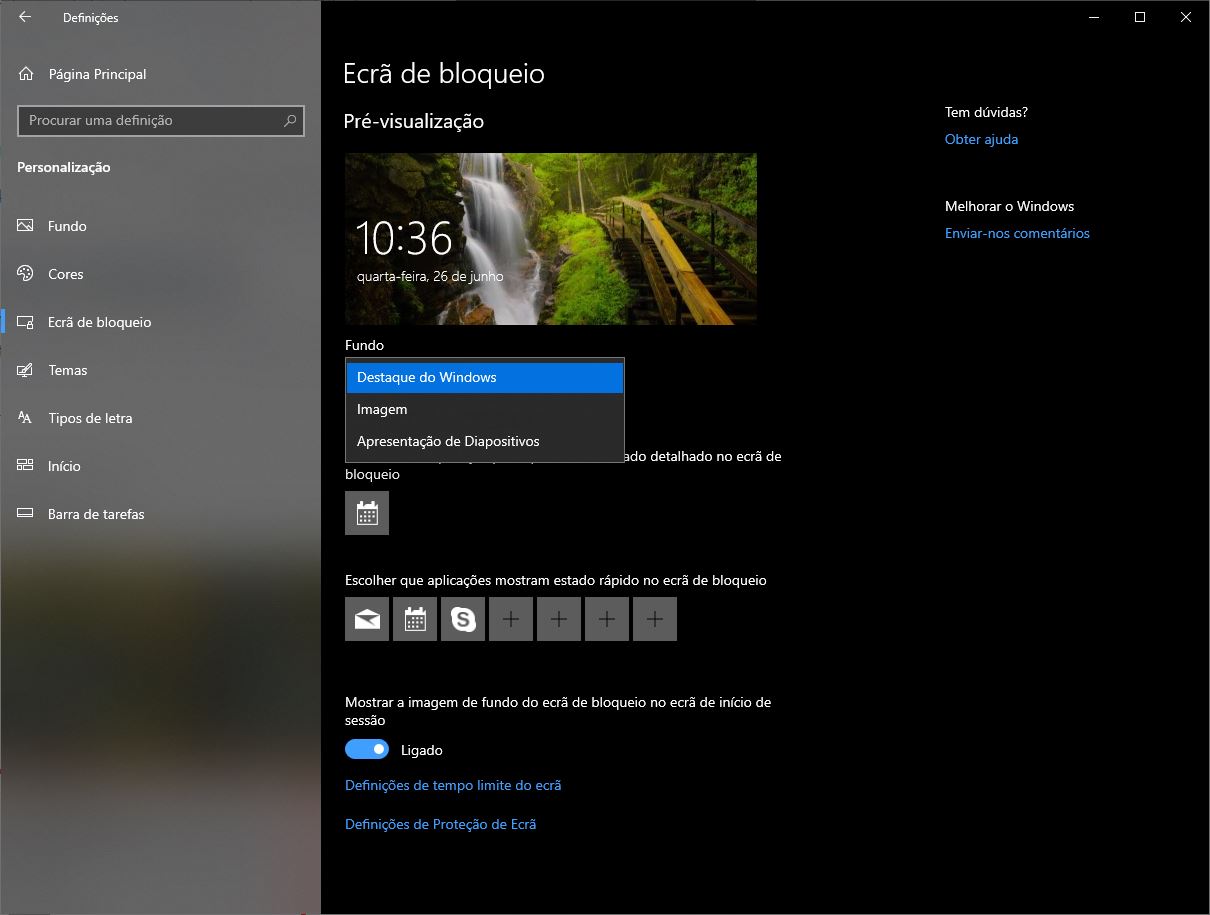Image resolution: width=1210 pixels, height=915 pixels.
Task: Click the detailed status calendar app icon
Action: 367,513
